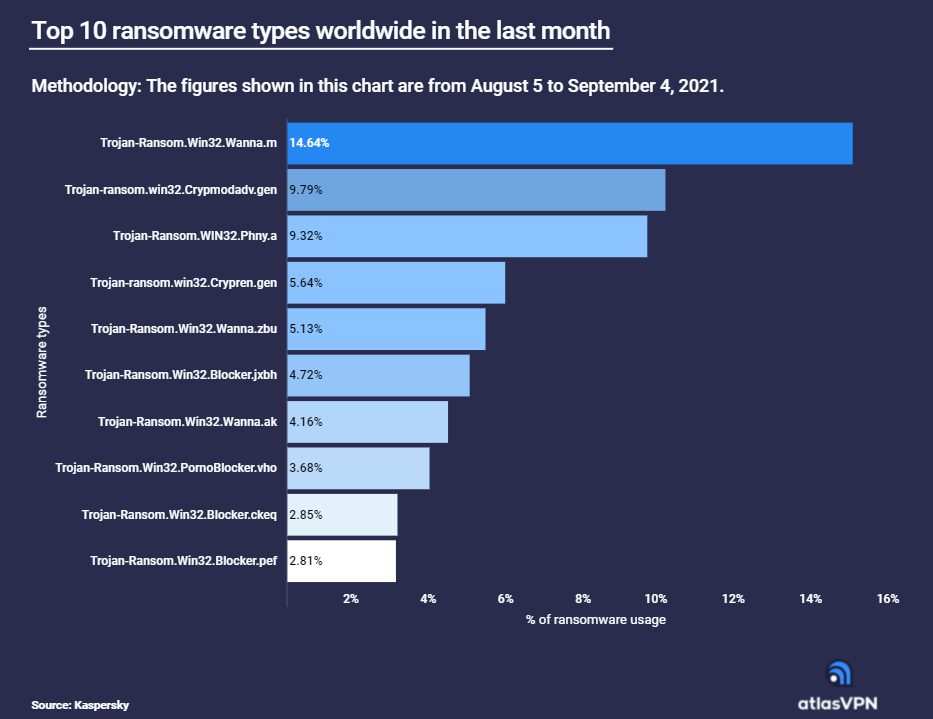Screen dimensions: 933x719
Task: Click the 'Ransomware types' vertical axis title
Action: click(x=42, y=362)
